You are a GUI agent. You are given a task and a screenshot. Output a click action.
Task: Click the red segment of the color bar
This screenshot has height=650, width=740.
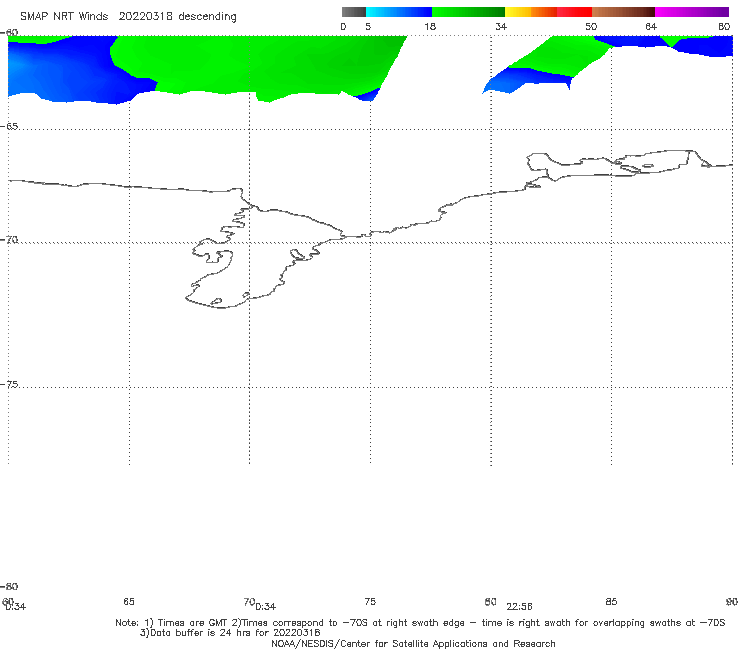pos(574,12)
